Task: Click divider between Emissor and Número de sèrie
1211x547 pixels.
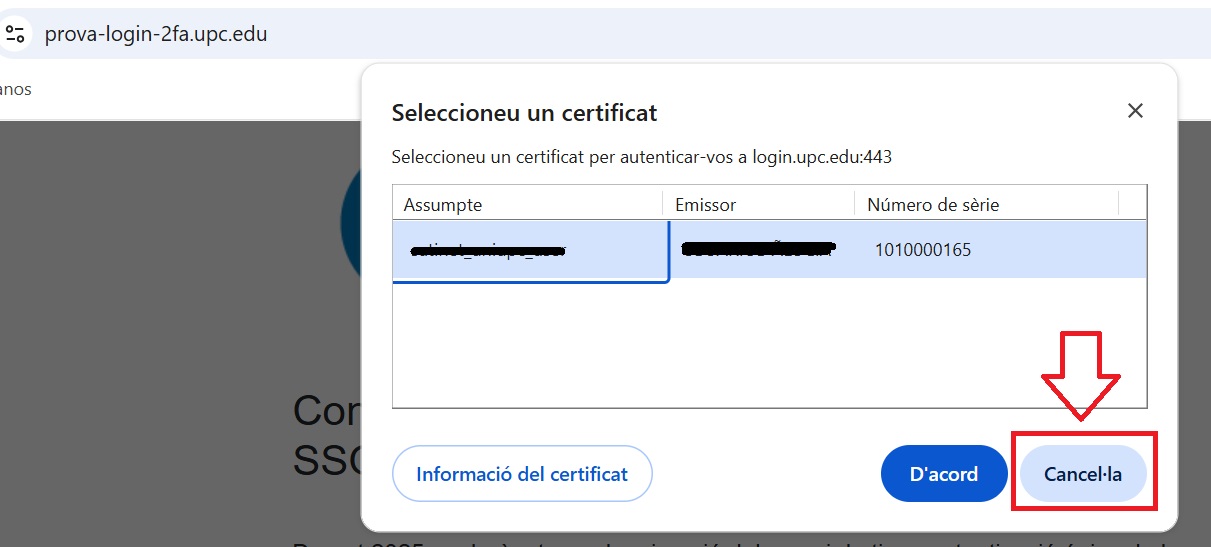Action: click(x=855, y=205)
